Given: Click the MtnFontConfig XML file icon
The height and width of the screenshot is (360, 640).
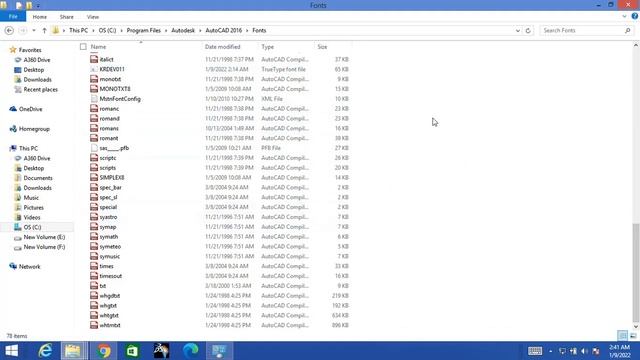Looking at the screenshot, I should coord(94,99).
